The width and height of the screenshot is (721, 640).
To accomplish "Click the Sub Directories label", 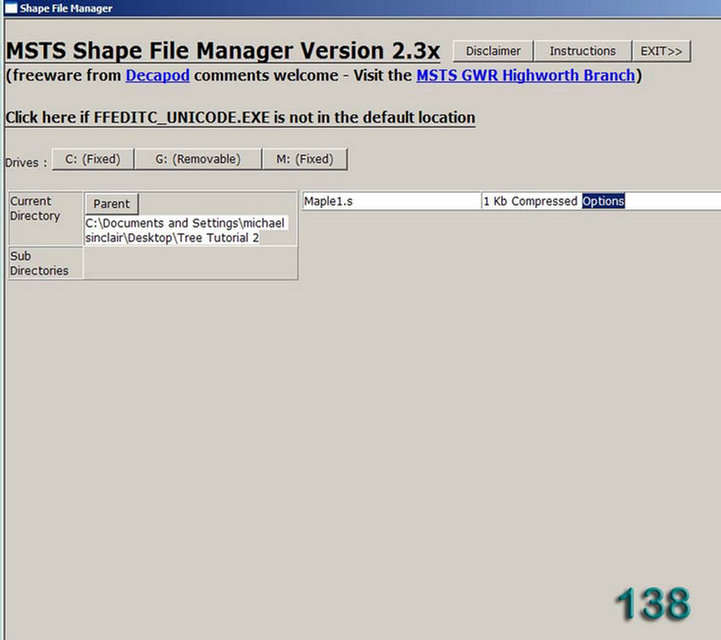I will coord(39,263).
